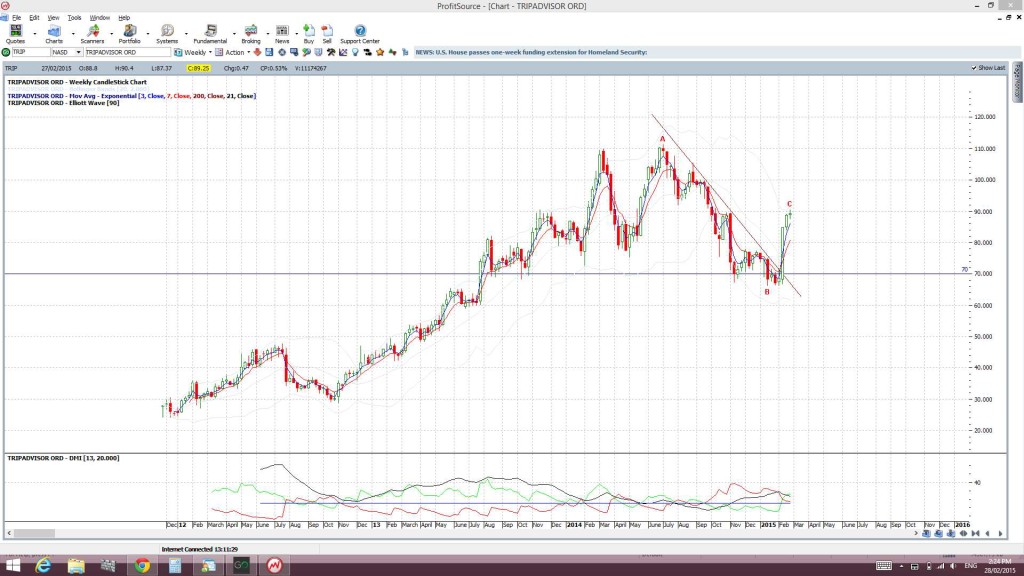Open the Fundamental toolbar button
The width and height of the screenshot is (1024, 576).
coord(210,34)
